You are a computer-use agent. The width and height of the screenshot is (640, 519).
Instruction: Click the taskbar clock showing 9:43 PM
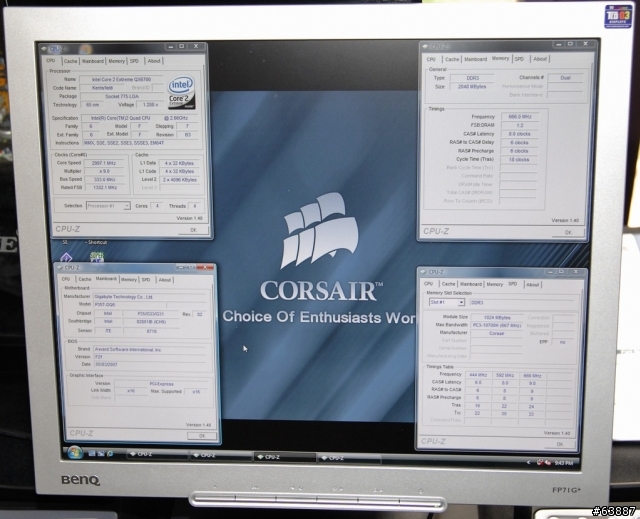[x=564, y=463]
